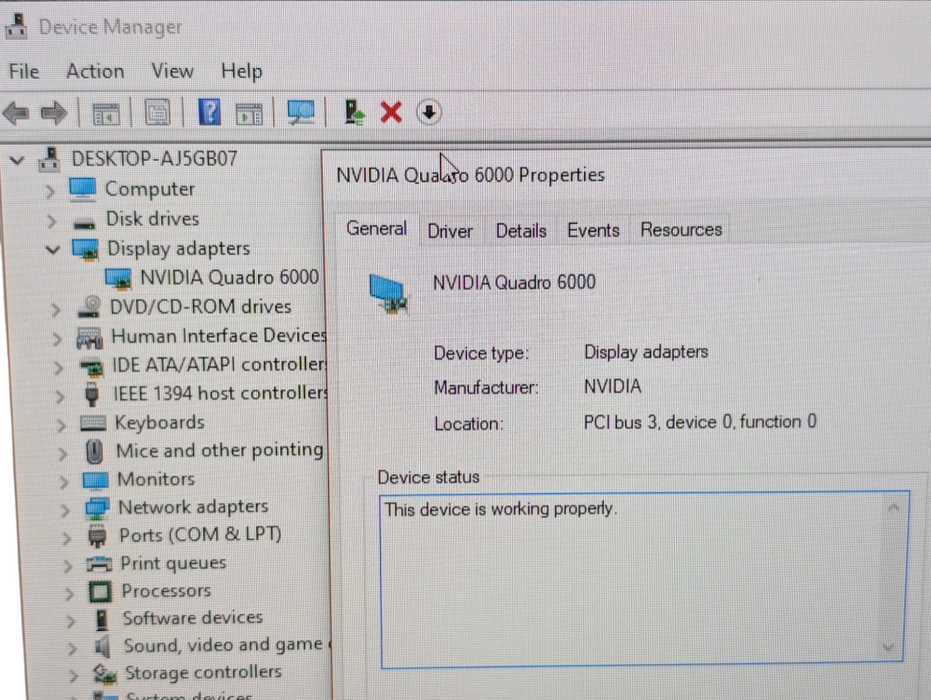Toggle the action pane toolbar icon
Viewport: 931px width, 700px height.
point(249,113)
